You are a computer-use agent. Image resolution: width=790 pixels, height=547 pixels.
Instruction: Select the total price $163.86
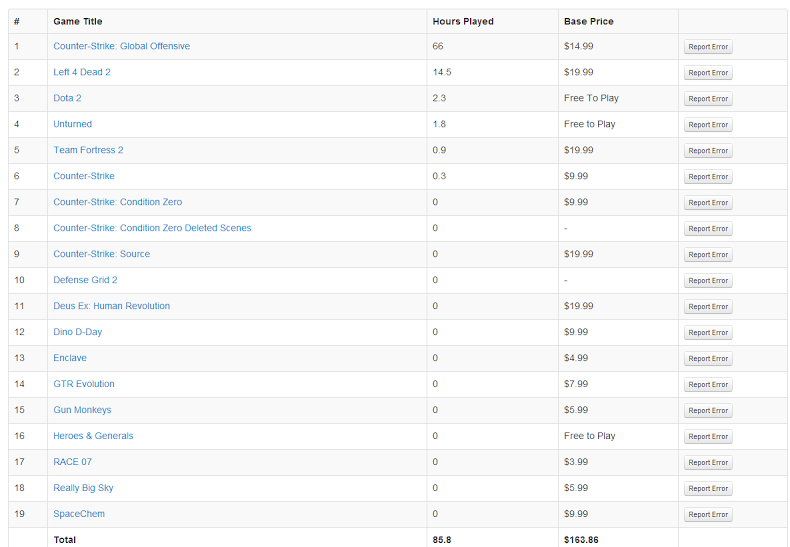pos(581,540)
